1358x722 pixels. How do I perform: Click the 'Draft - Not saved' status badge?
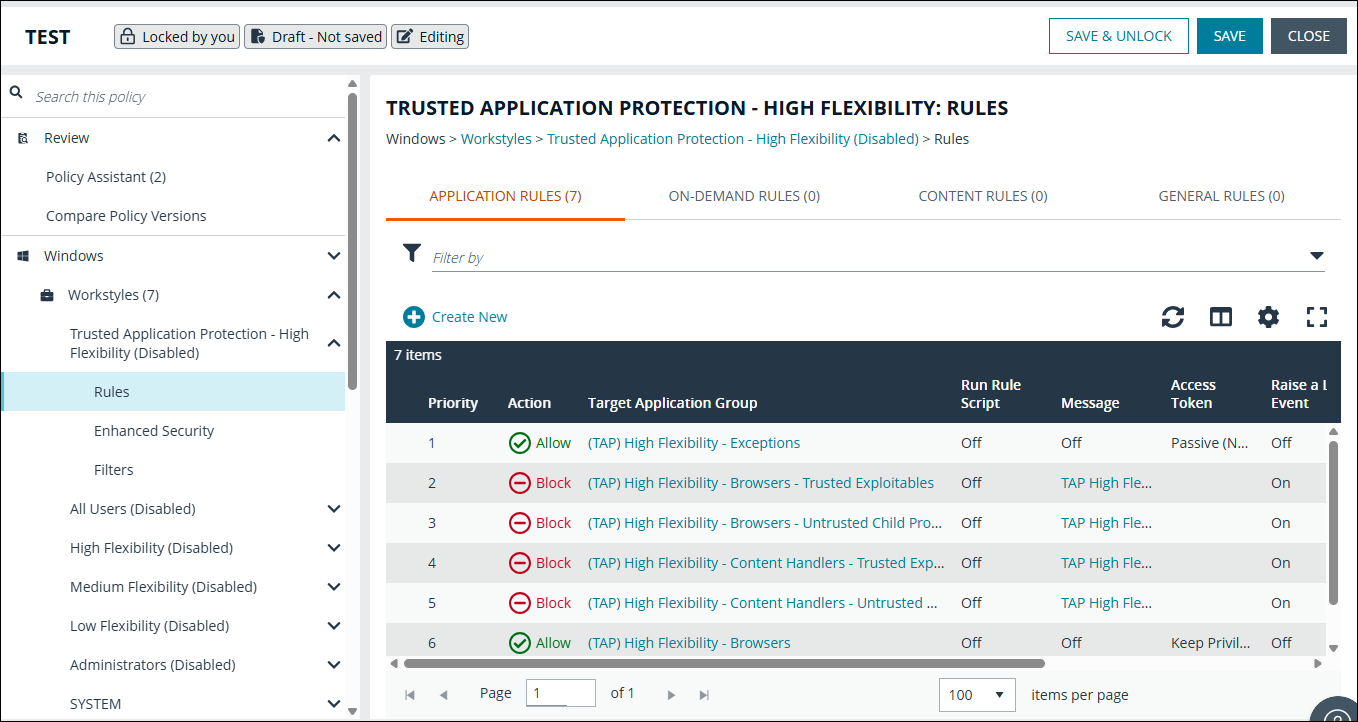315,36
